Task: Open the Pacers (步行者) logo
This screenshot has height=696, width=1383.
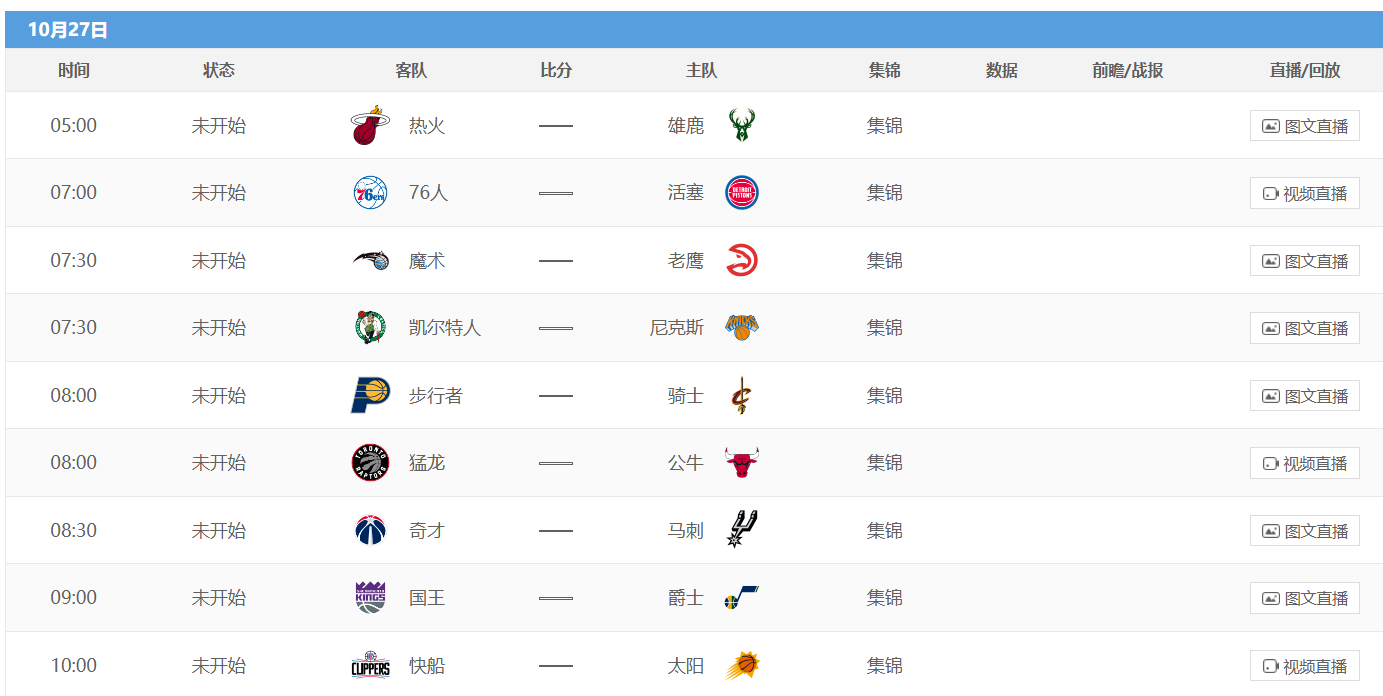Action: pyautogui.click(x=369, y=394)
